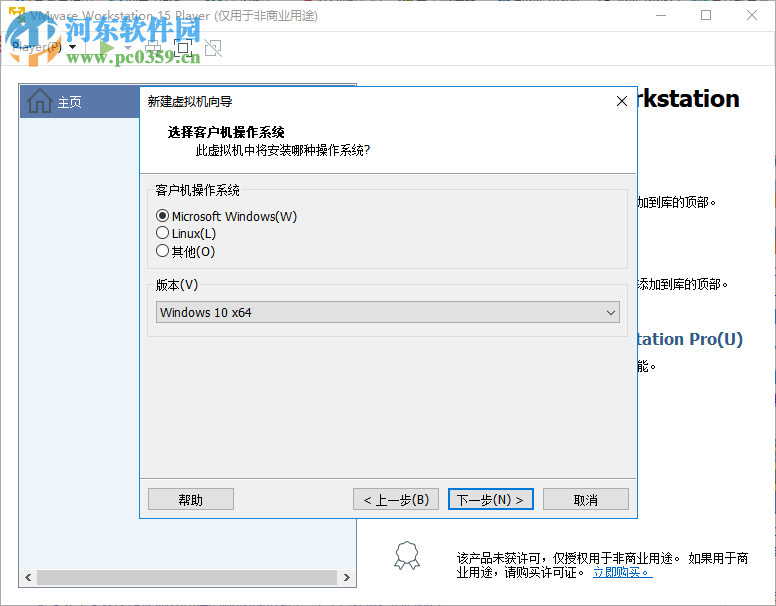Click the library scrollbar left arrow
Screen dimensions: 776x606
click(28, 577)
